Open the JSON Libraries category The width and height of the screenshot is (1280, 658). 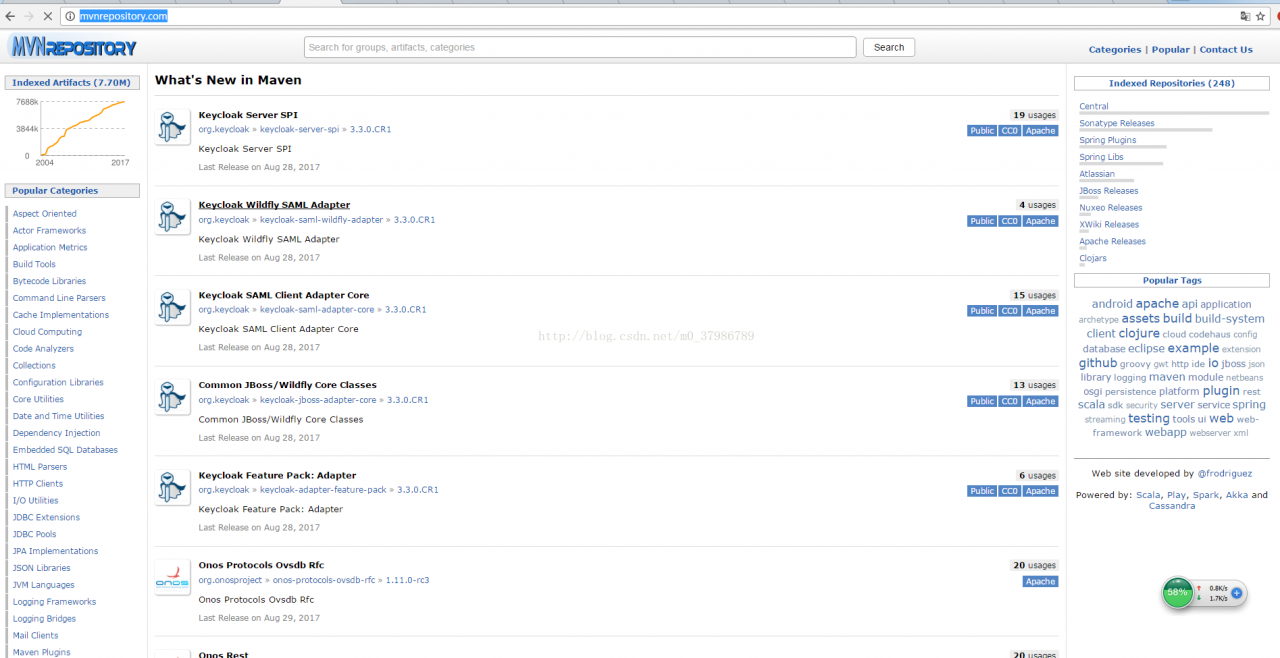pos(41,568)
